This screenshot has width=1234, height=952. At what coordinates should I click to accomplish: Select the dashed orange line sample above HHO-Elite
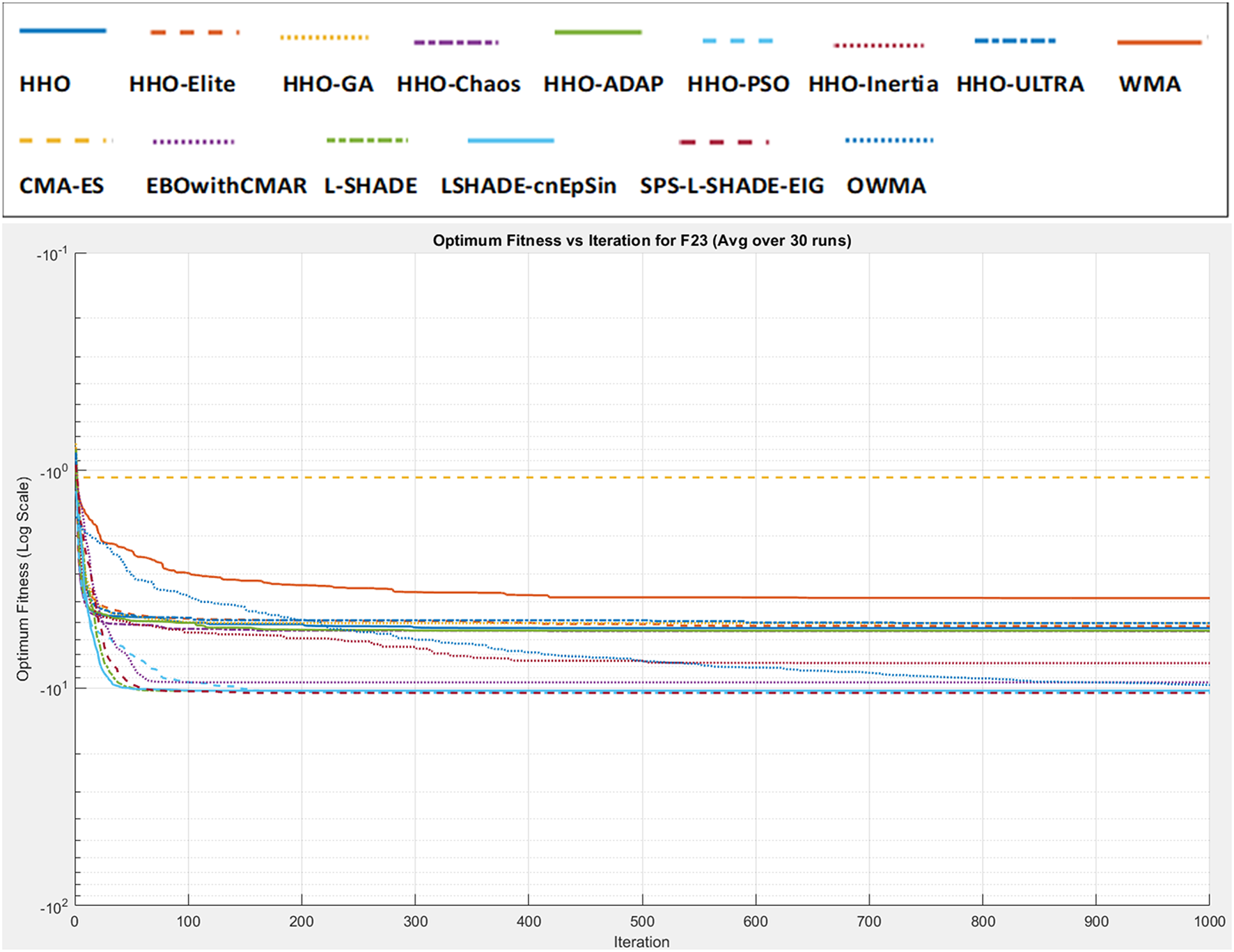195,32
